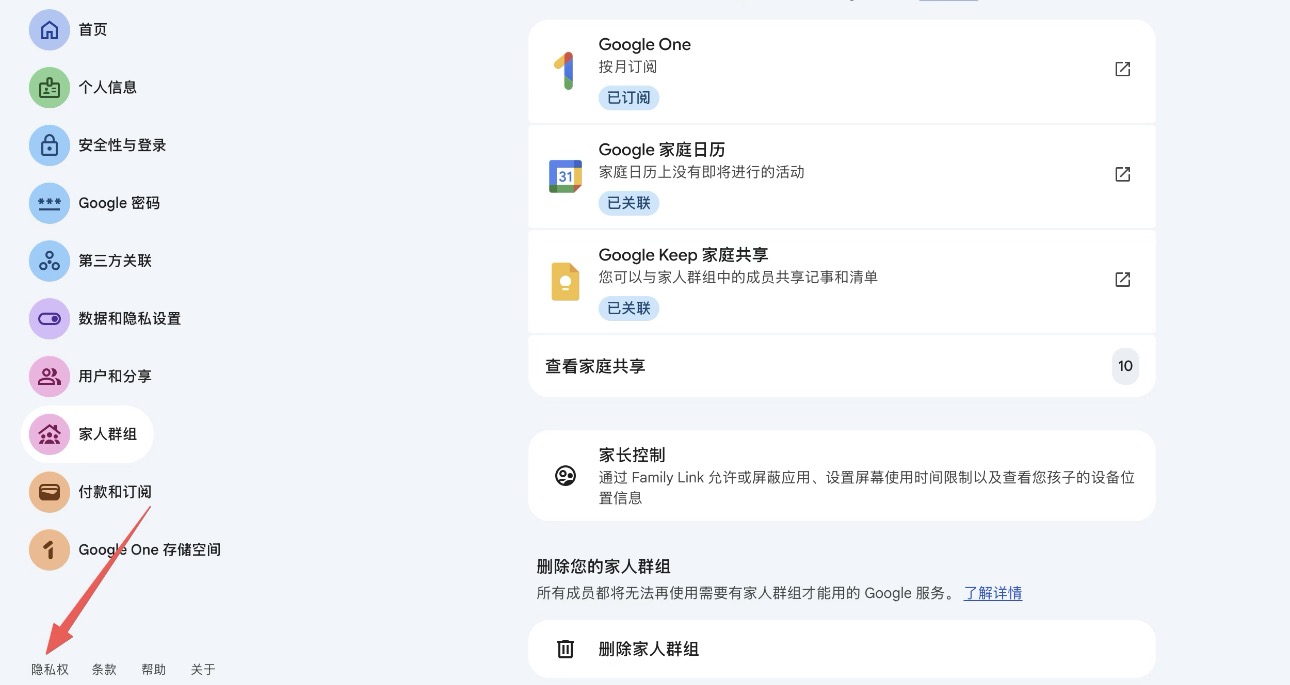The height and width of the screenshot is (685, 1290).
Task: Click the Family group icon
Action: [x=49, y=435]
